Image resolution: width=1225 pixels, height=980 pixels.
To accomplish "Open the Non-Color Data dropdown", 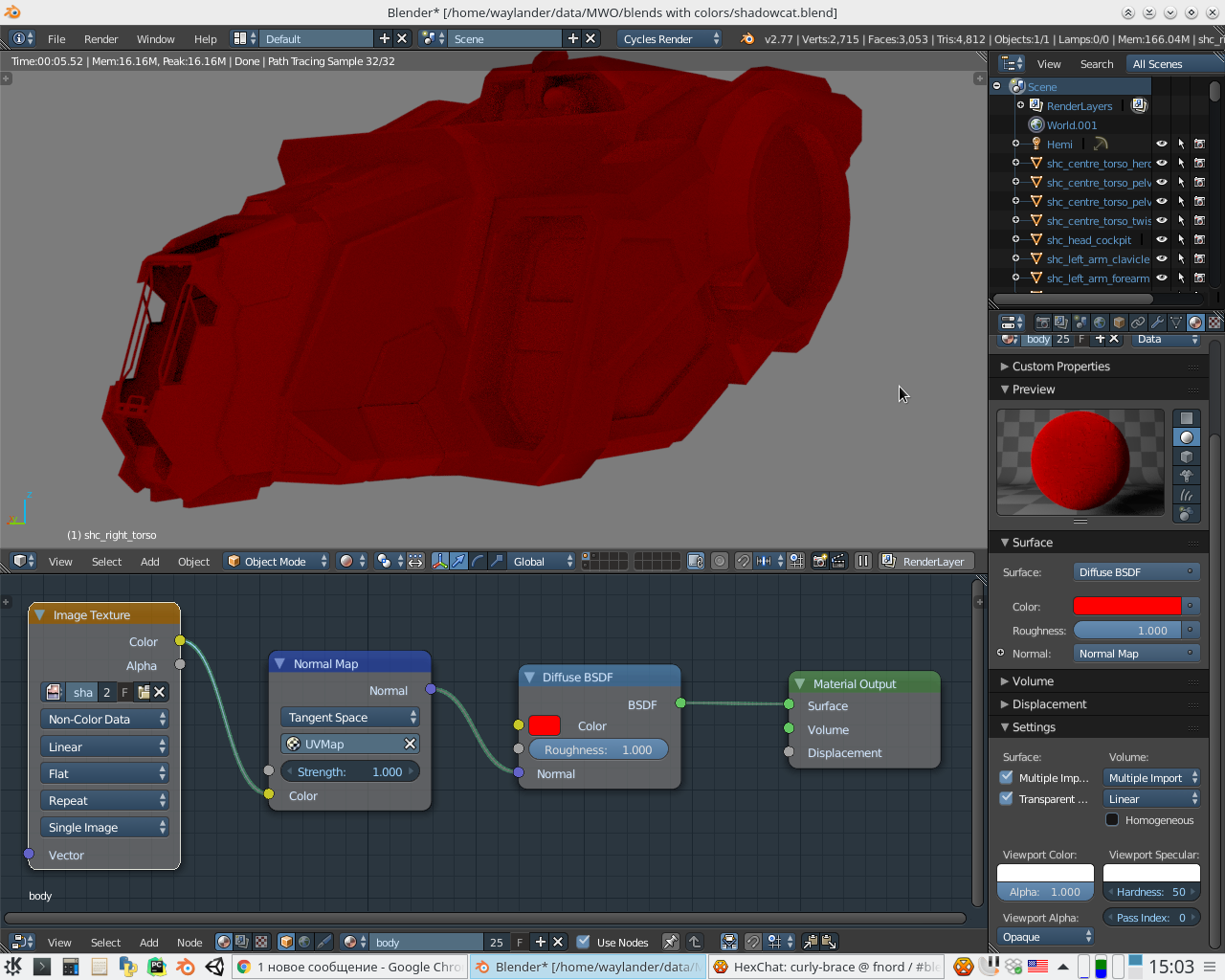I will (x=104, y=719).
